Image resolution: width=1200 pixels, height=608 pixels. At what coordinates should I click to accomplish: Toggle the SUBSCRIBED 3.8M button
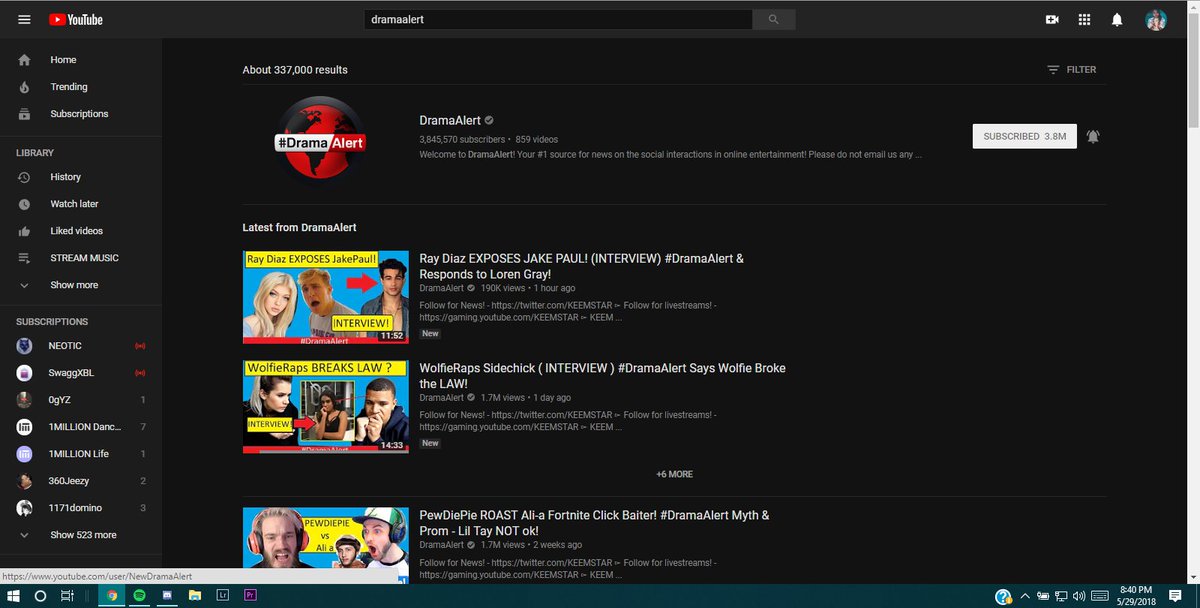click(1025, 136)
